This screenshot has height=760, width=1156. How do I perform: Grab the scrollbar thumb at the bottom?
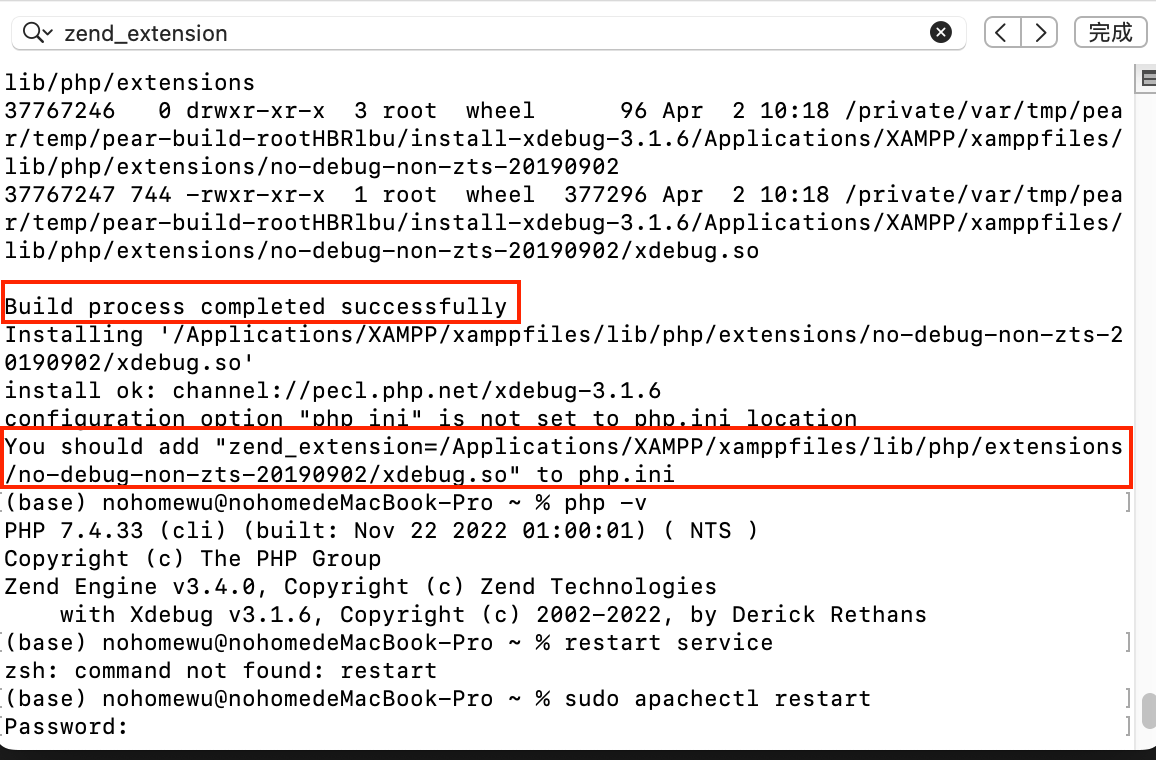click(x=1146, y=712)
